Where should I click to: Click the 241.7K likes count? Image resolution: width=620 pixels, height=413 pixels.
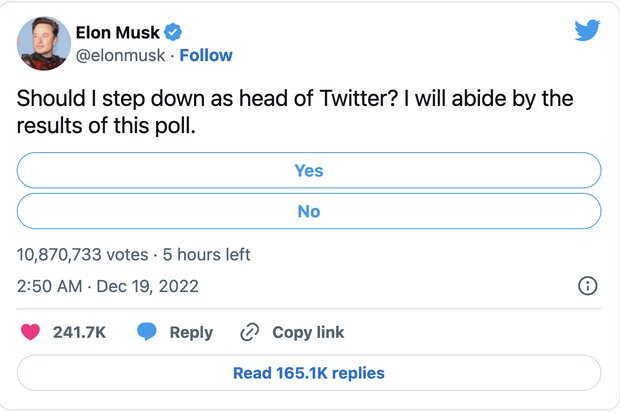pyautogui.click(x=79, y=332)
